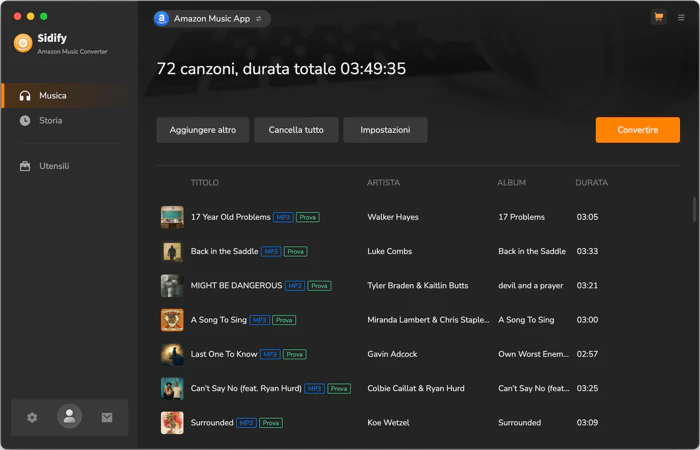Image resolution: width=700 pixels, height=450 pixels.
Task: Click artist Colbie Caillat & Ryan Hurd
Action: 416,388
